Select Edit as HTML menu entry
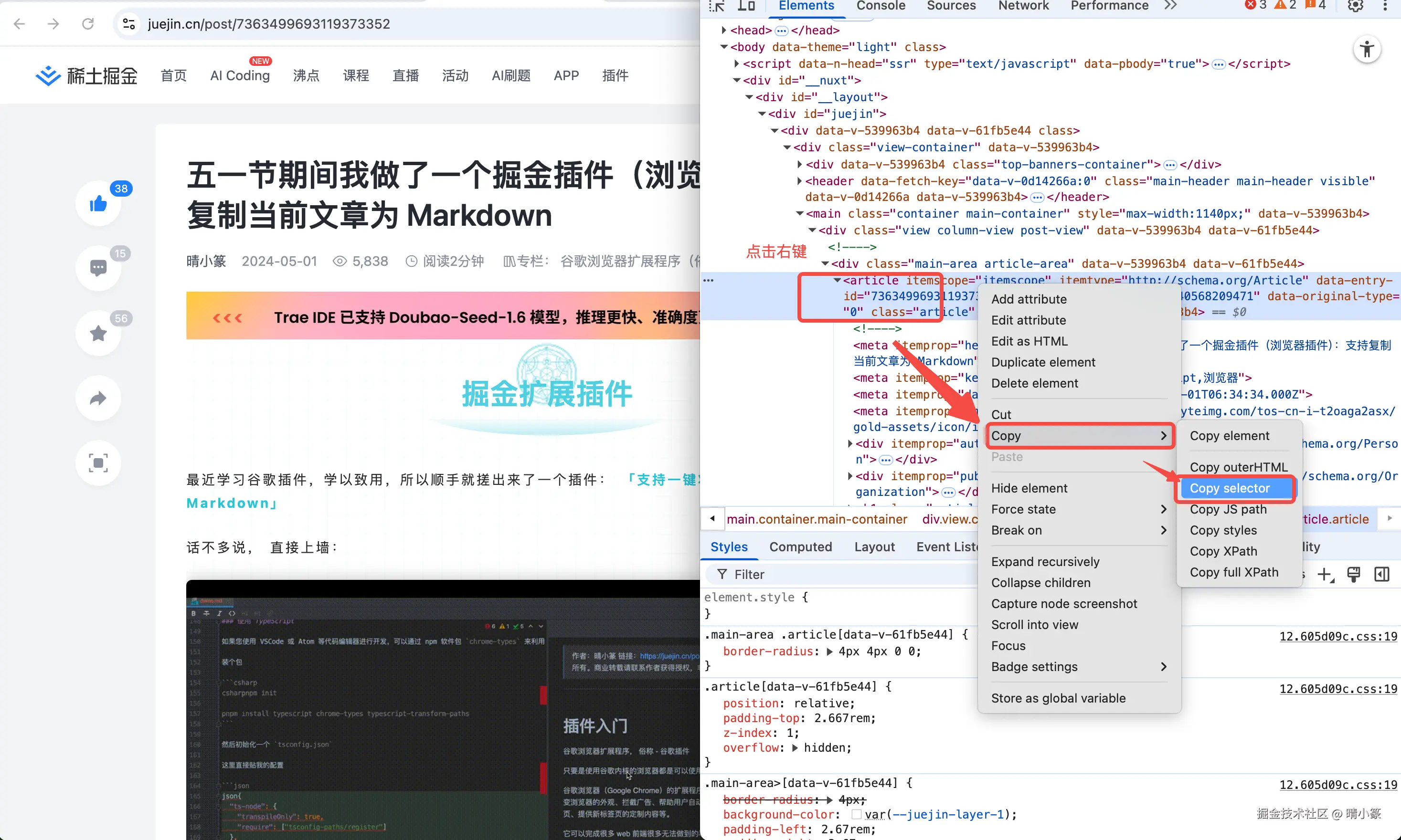1401x840 pixels. coord(1029,341)
